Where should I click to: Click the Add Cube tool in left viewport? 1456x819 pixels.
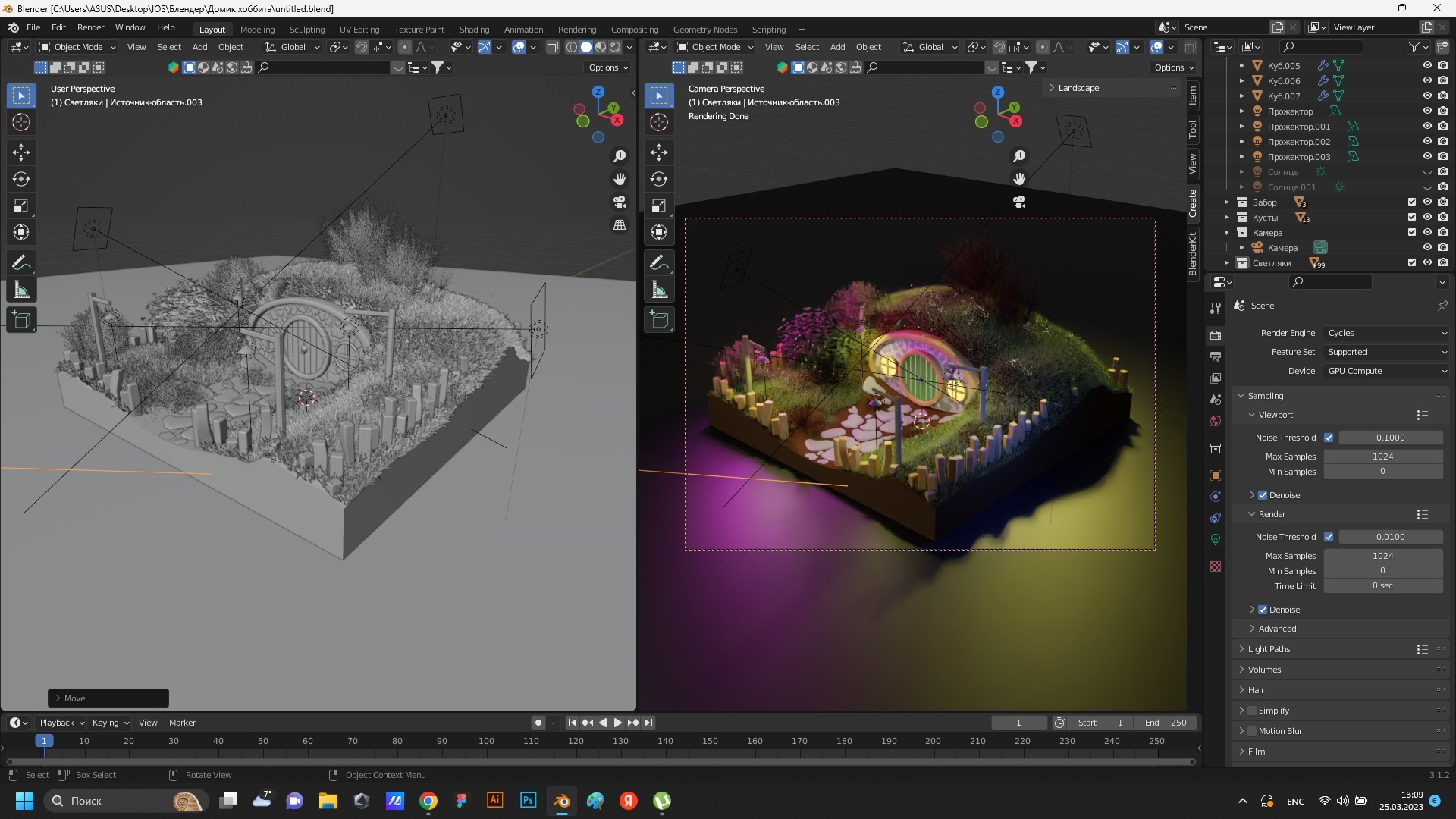(21, 320)
